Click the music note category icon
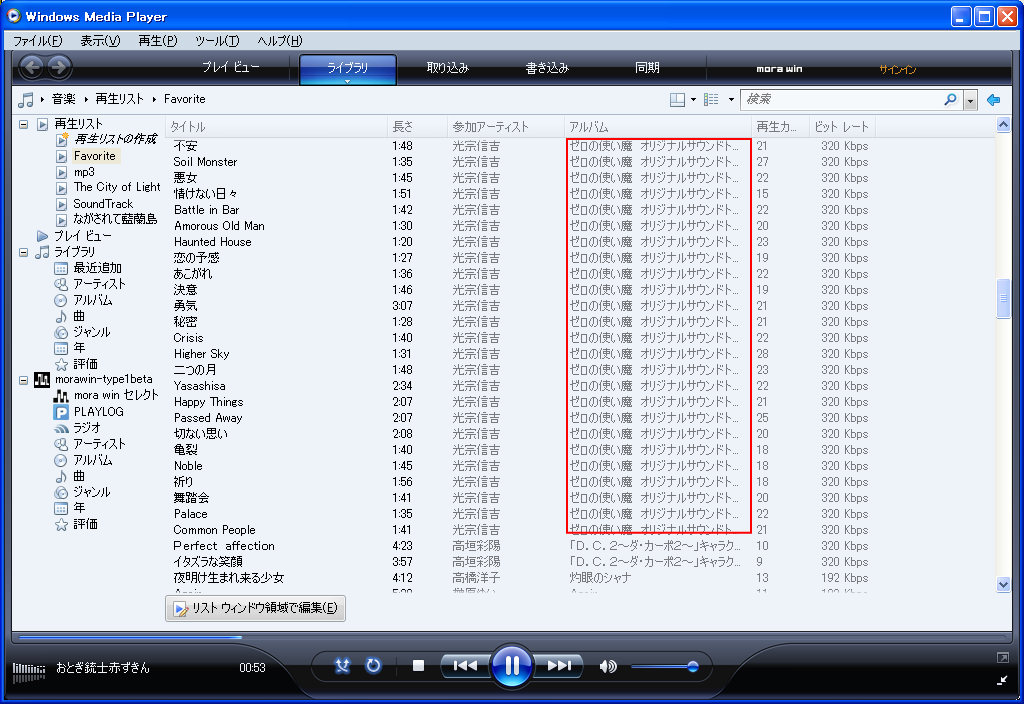The height and width of the screenshot is (704, 1024). coord(26,99)
